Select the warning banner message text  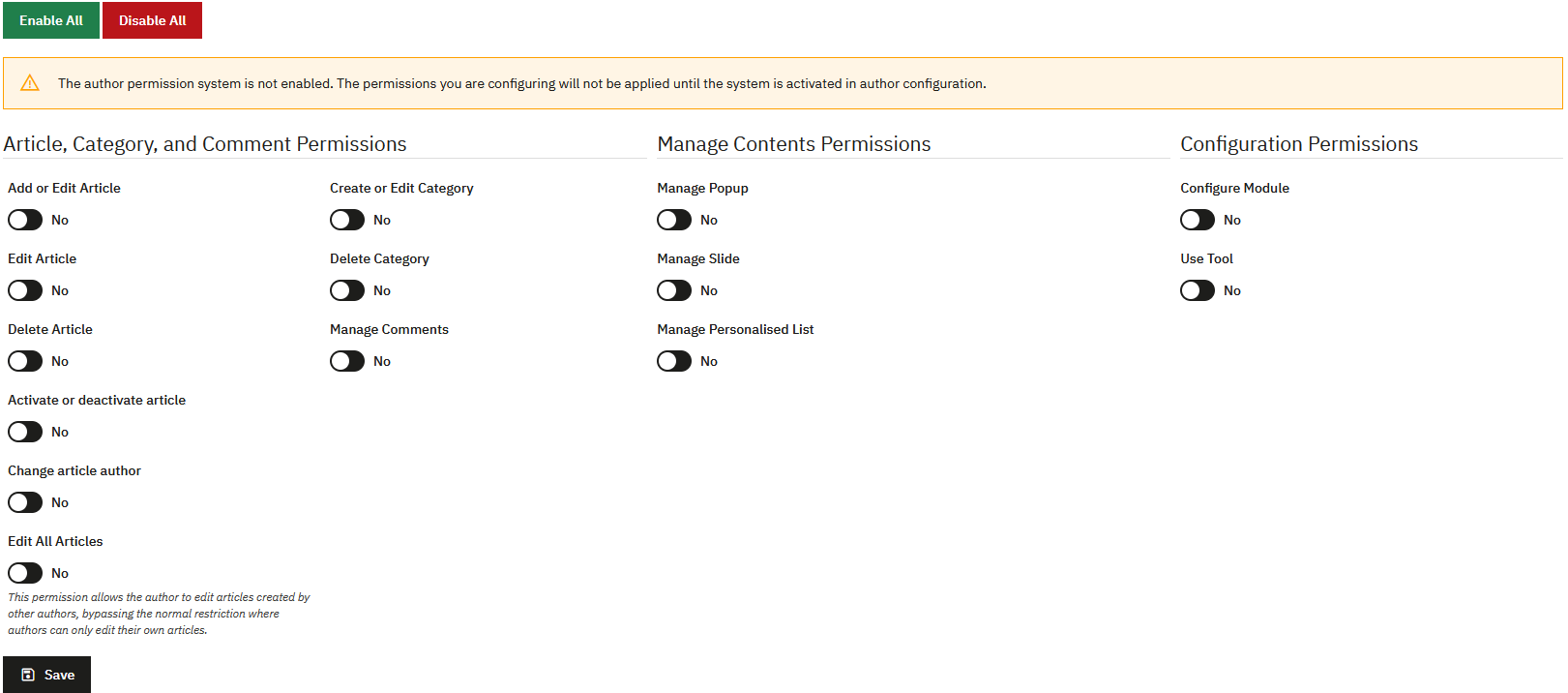click(x=522, y=83)
